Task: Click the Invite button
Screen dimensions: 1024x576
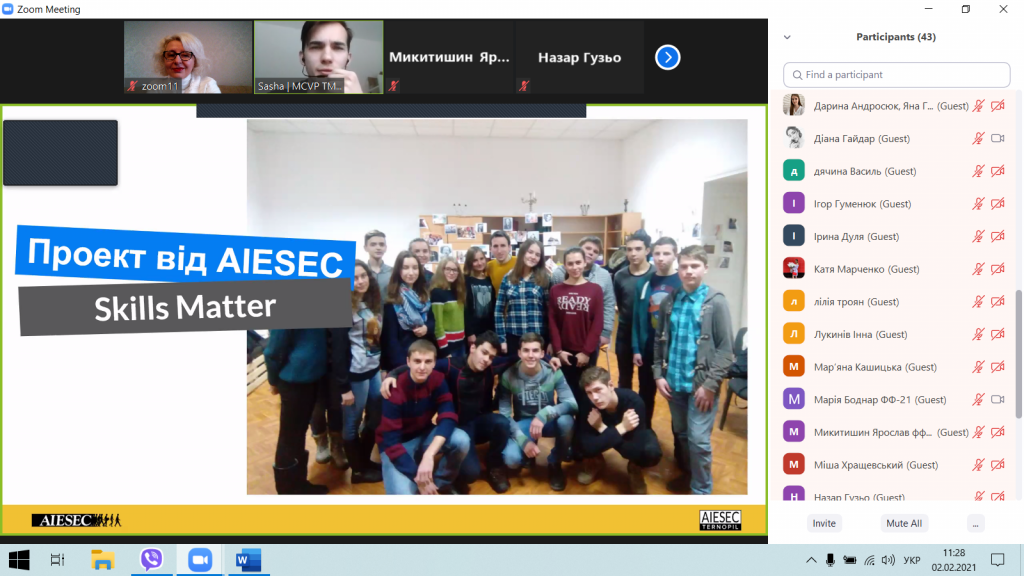Action: pos(824,523)
